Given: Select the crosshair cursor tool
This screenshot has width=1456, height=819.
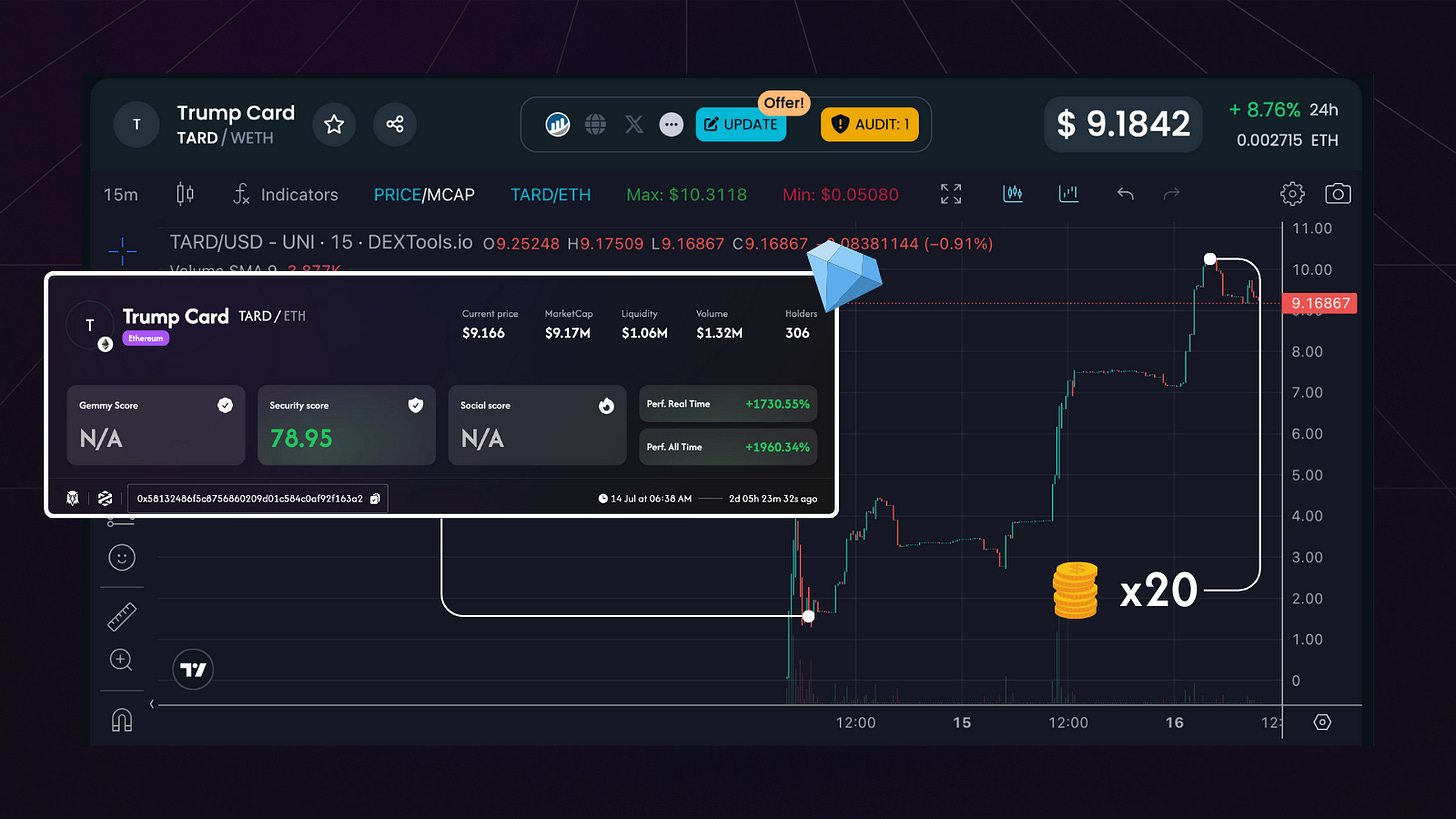Looking at the screenshot, I should pos(123,251).
